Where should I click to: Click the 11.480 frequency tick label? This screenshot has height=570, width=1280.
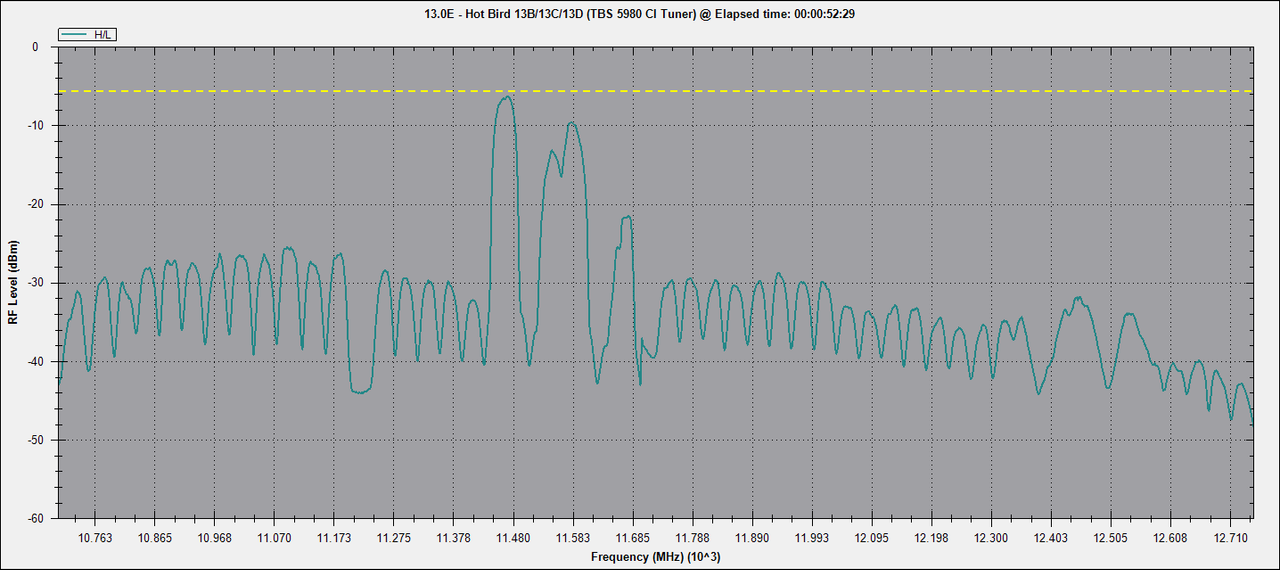pyautogui.click(x=513, y=538)
